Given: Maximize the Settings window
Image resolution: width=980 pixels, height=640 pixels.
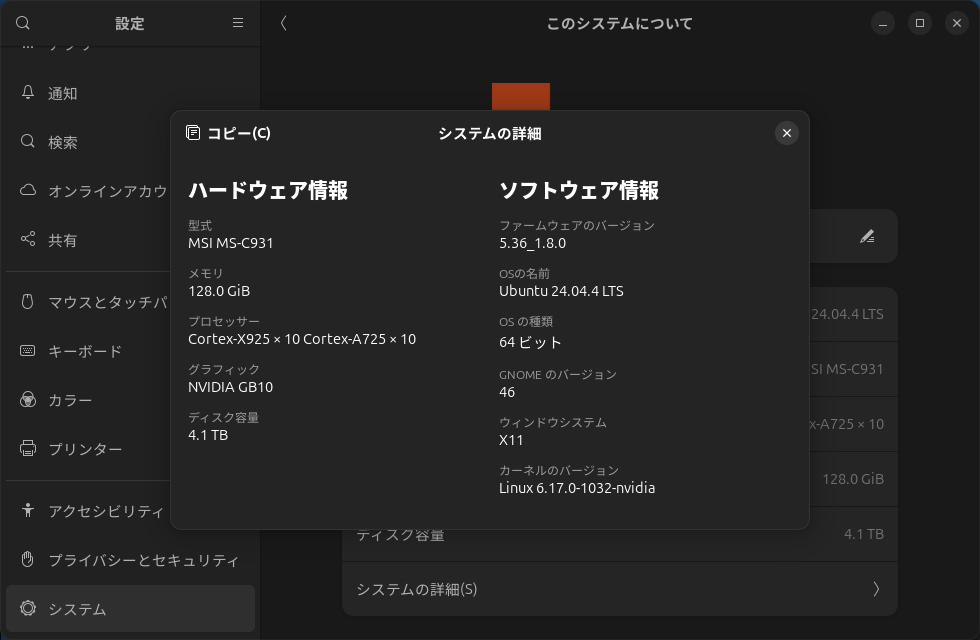Looking at the screenshot, I should pyautogui.click(x=919, y=23).
